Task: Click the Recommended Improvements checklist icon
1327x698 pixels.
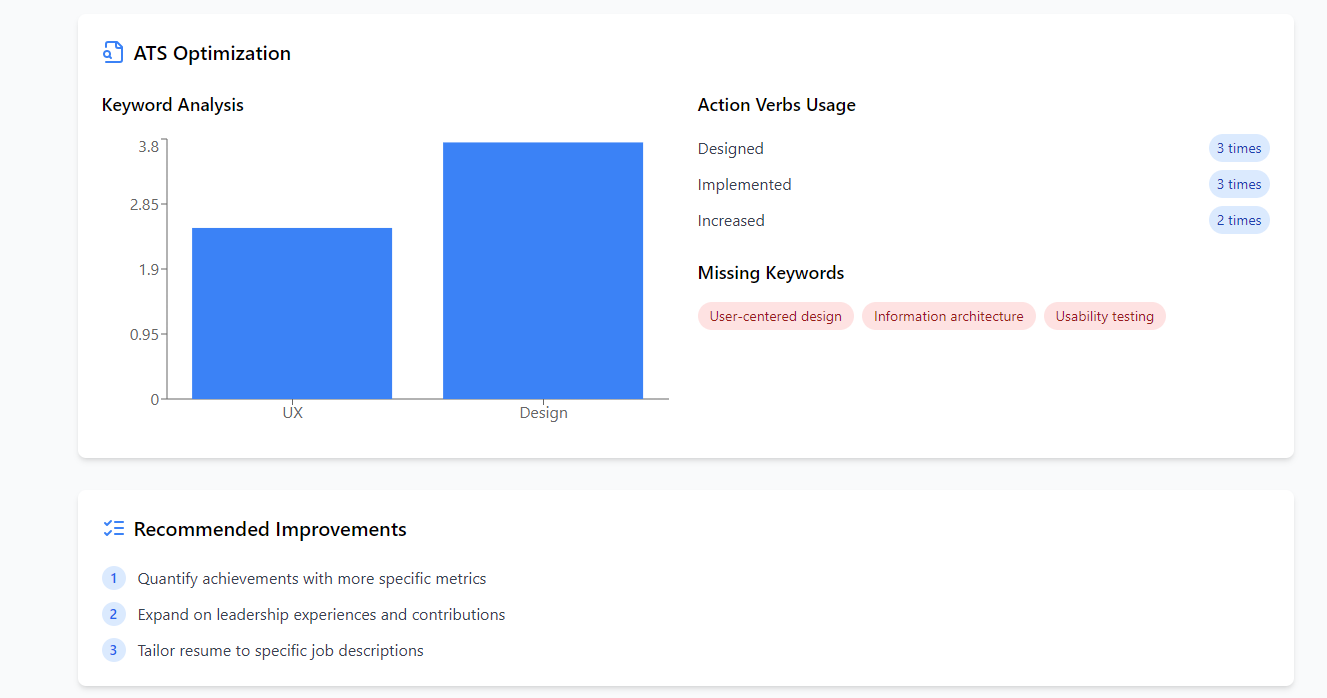Action: pyautogui.click(x=113, y=529)
